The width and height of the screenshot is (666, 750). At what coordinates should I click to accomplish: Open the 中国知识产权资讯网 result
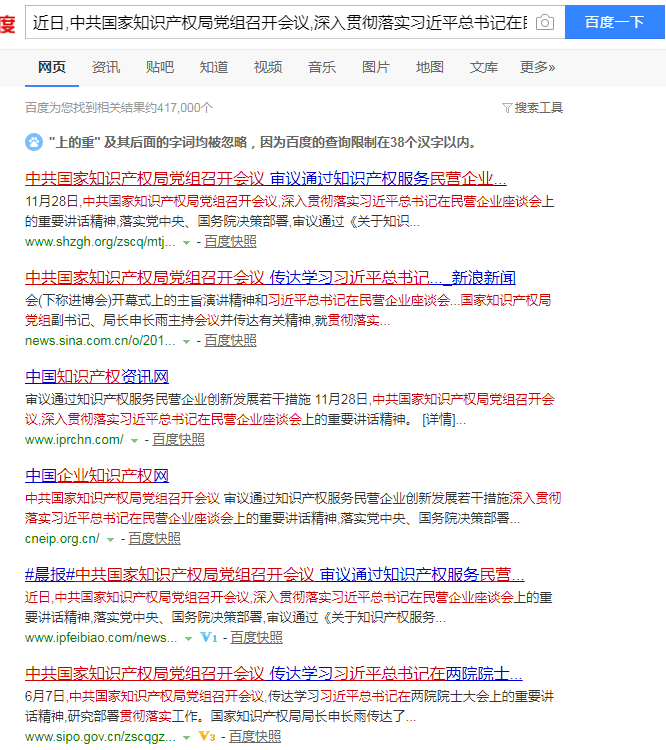[97, 376]
